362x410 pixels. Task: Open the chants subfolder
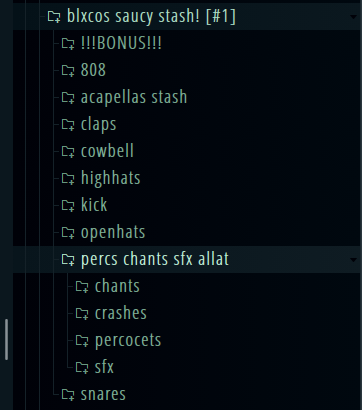point(117,286)
